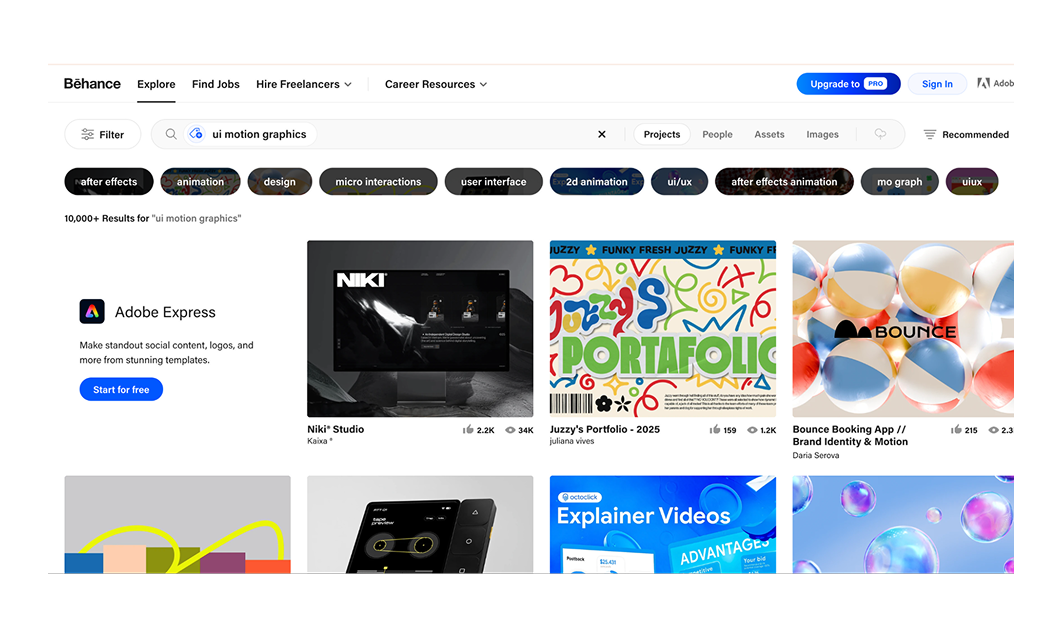Select the micro interactions tag
Screen dimensions: 1062x637
click(x=378, y=181)
